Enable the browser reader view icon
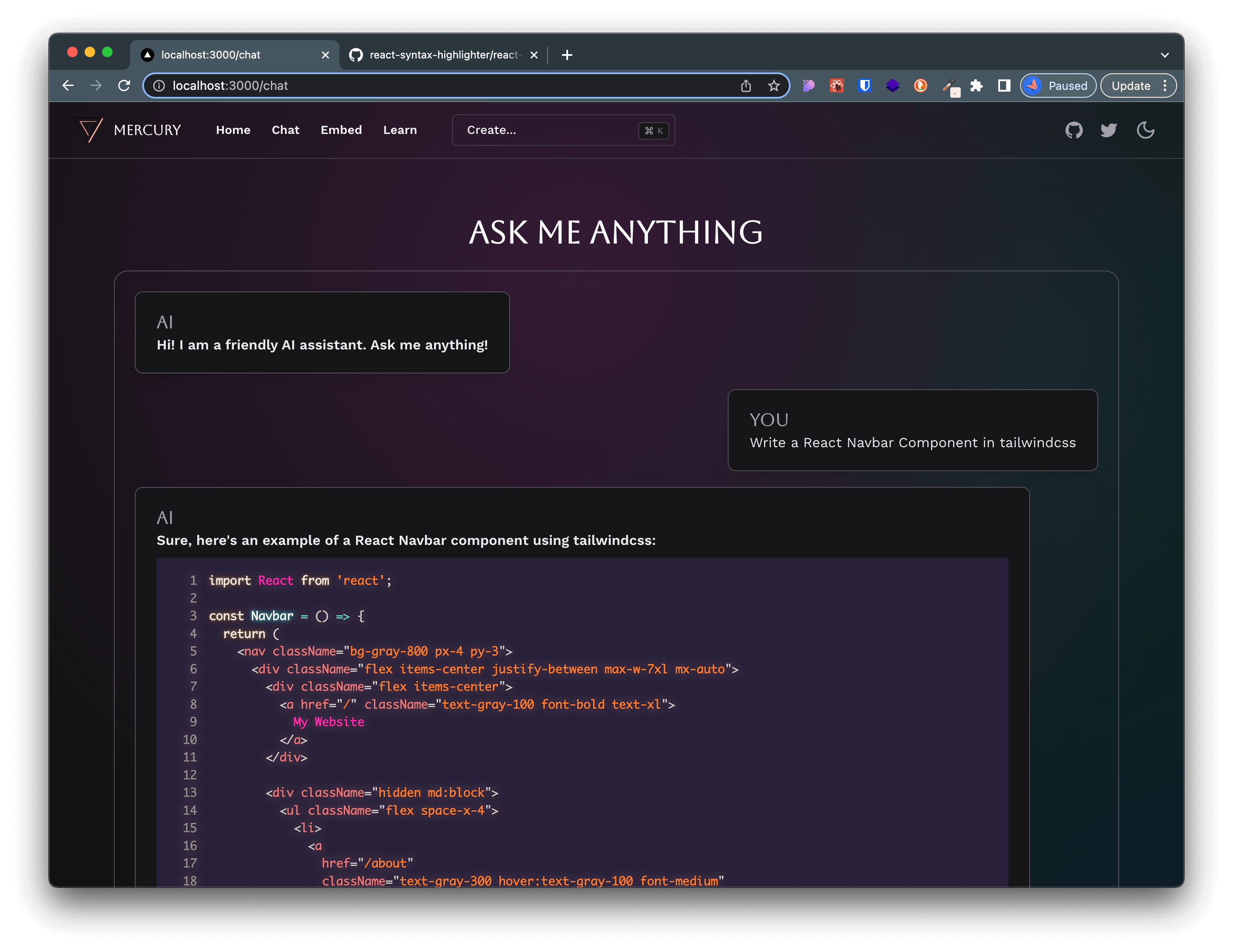The width and height of the screenshot is (1233, 952). (1003, 85)
